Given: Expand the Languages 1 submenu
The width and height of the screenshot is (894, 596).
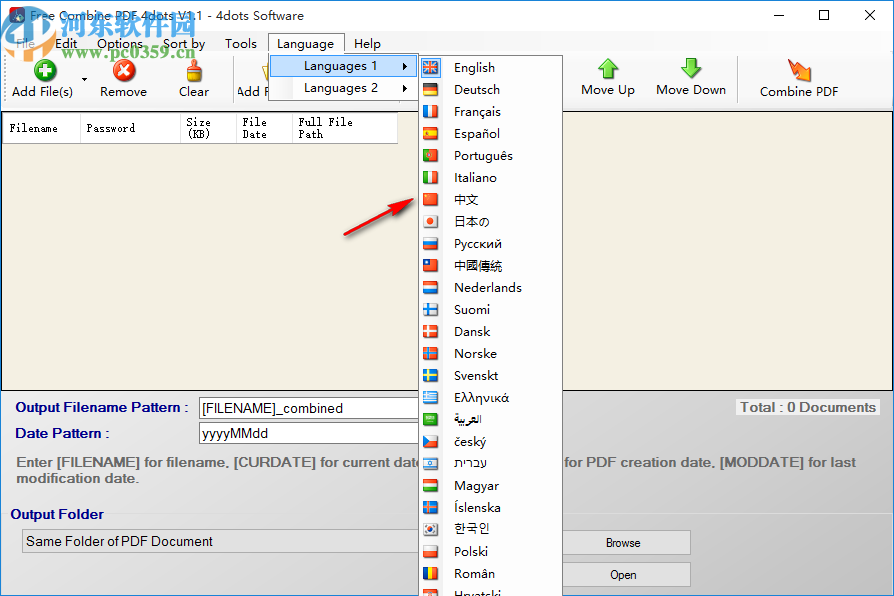Looking at the screenshot, I should [x=343, y=66].
